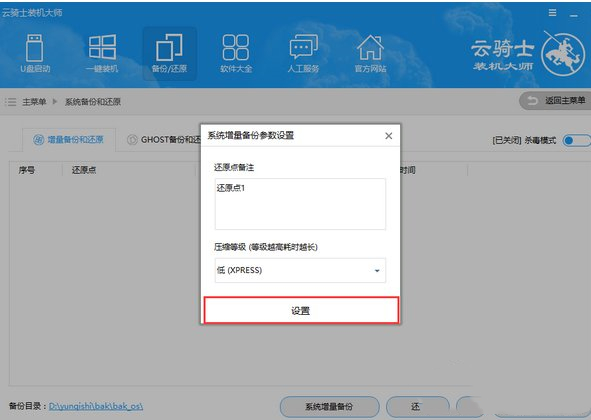Click the list icon beside 主菜单
Image resolution: width=591 pixels, height=420 pixels.
tap(11, 102)
